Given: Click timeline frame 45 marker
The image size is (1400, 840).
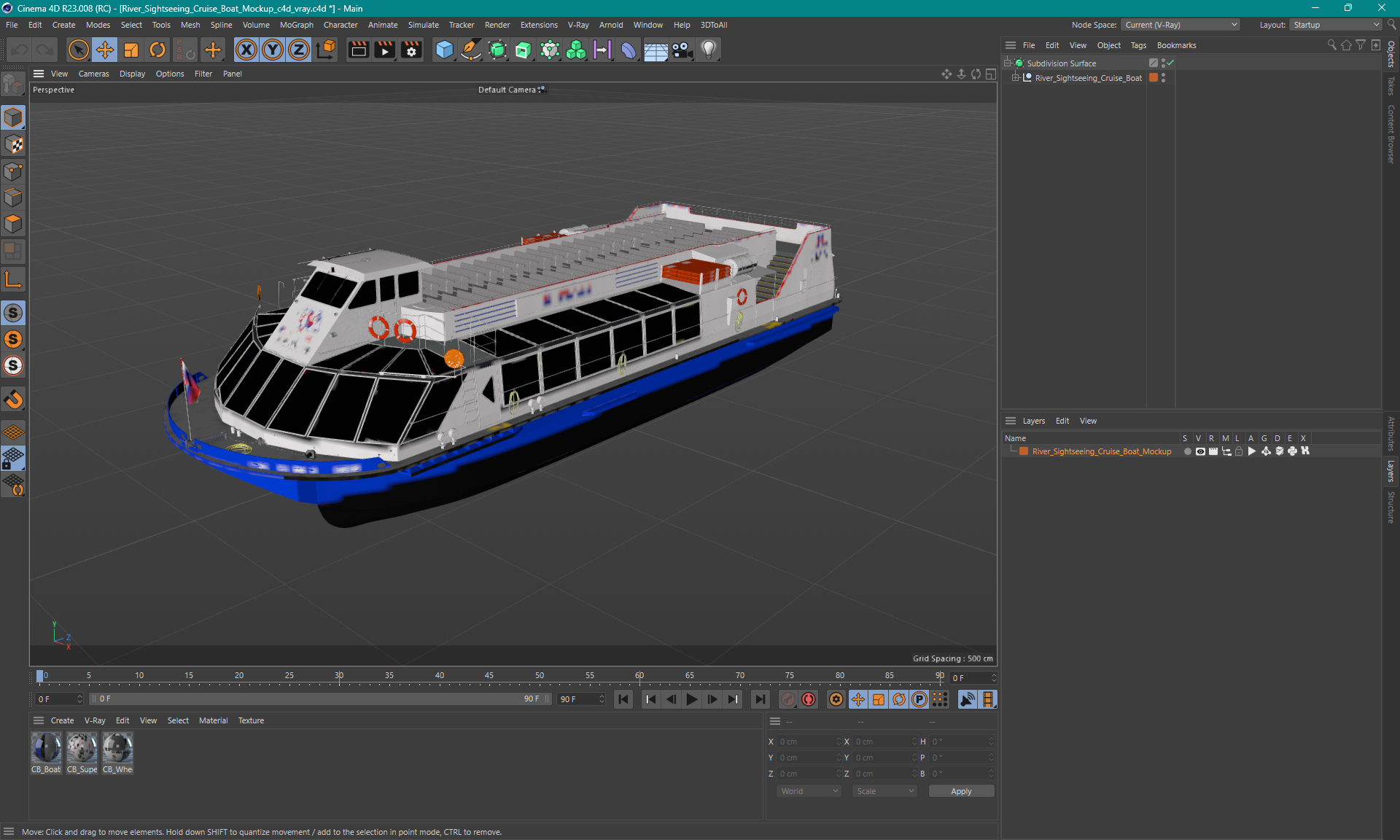Looking at the screenshot, I should 489,677.
